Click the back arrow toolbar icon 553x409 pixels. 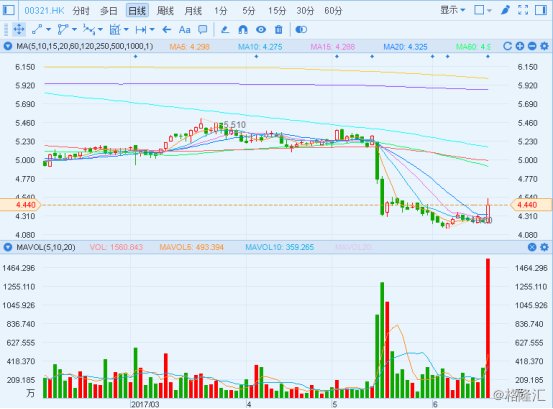pyautogui.click(x=167, y=30)
